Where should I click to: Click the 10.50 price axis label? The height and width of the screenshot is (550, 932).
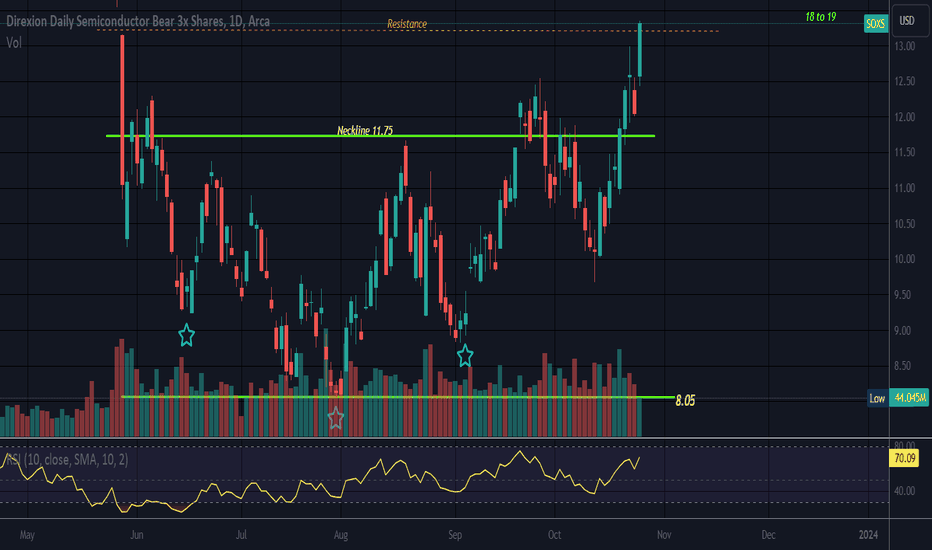905,224
